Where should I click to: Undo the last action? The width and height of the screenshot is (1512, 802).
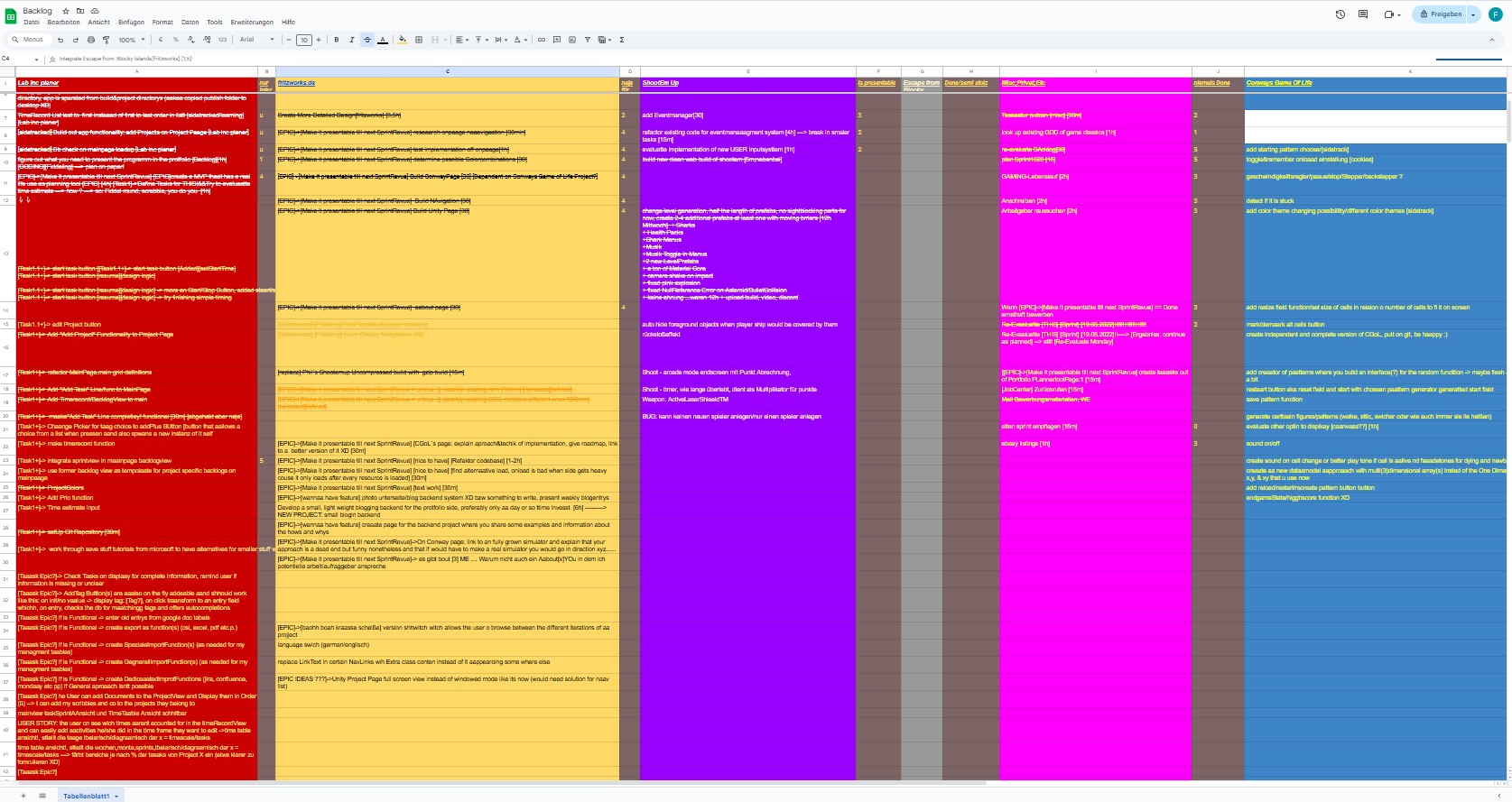click(60, 40)
